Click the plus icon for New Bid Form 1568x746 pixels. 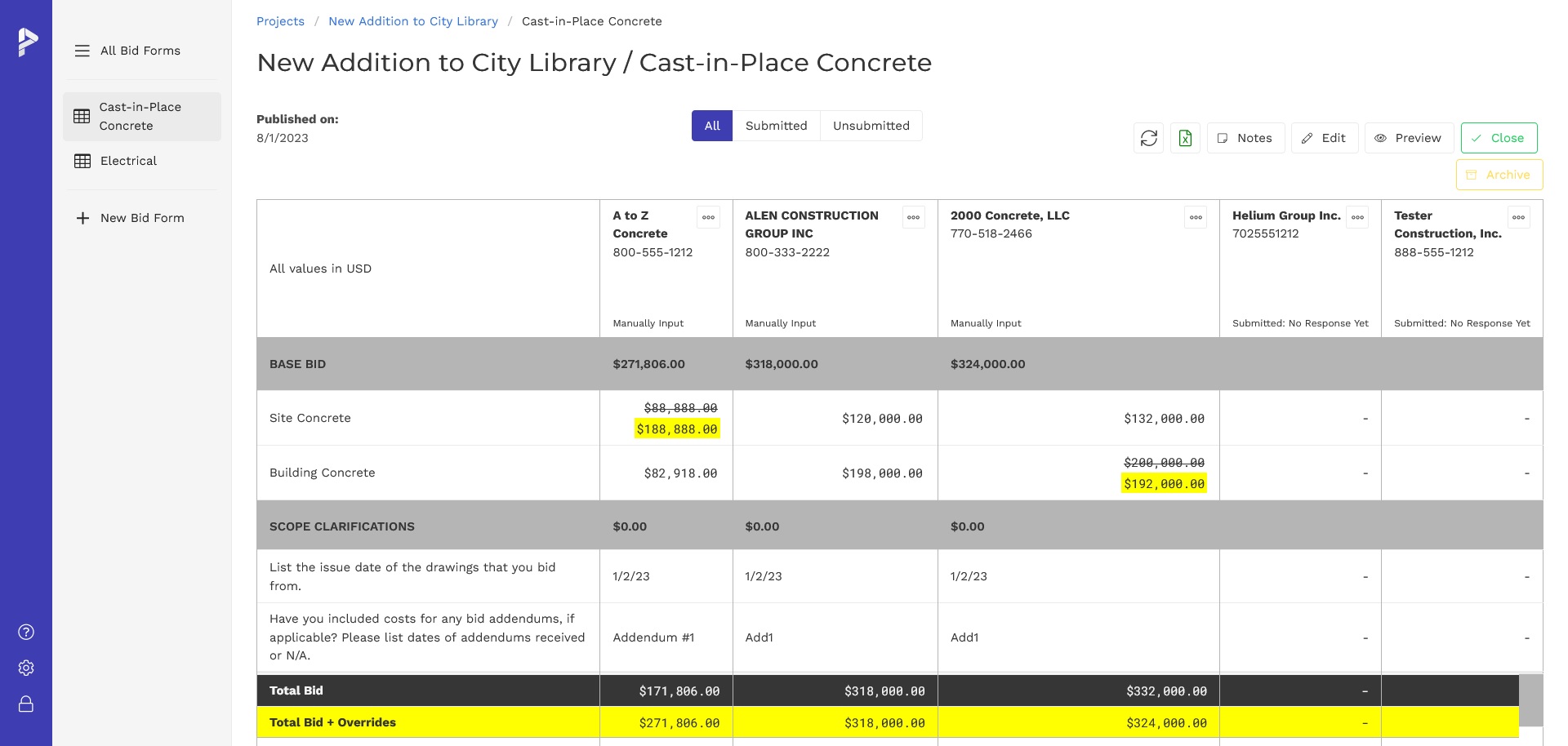(82, 218)
